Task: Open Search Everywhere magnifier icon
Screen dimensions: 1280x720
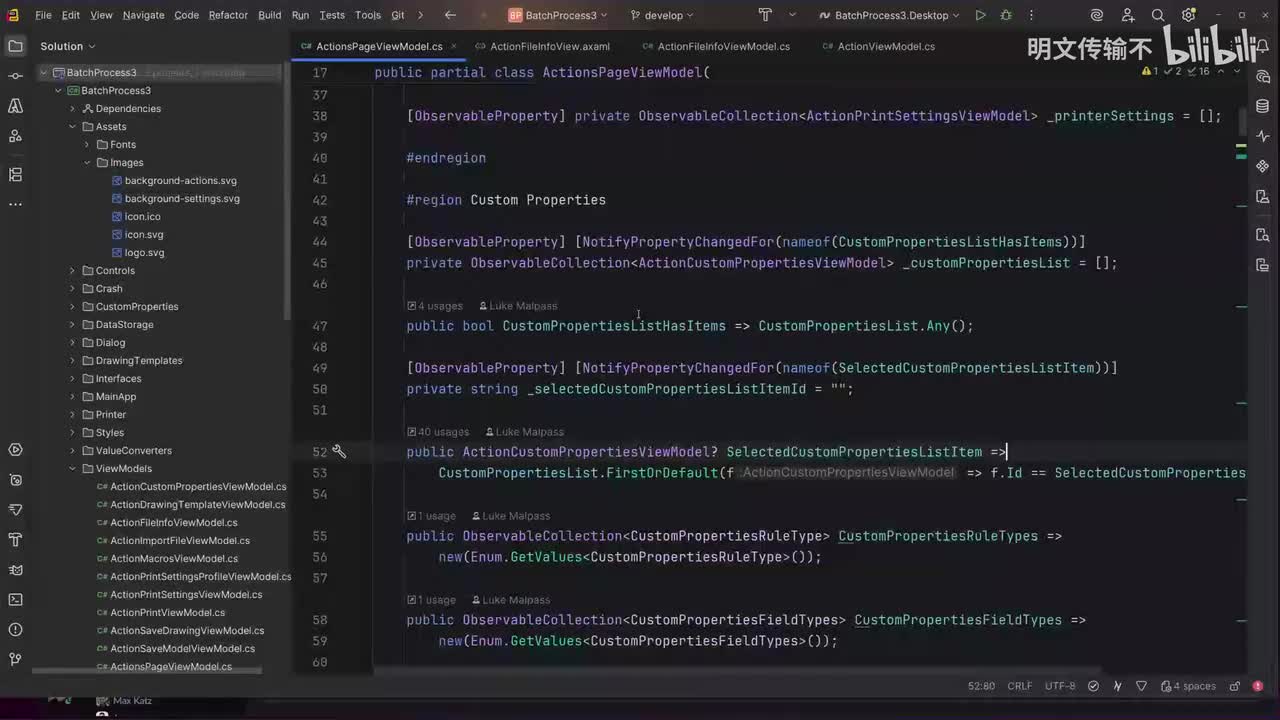Action: [1158, 15]
